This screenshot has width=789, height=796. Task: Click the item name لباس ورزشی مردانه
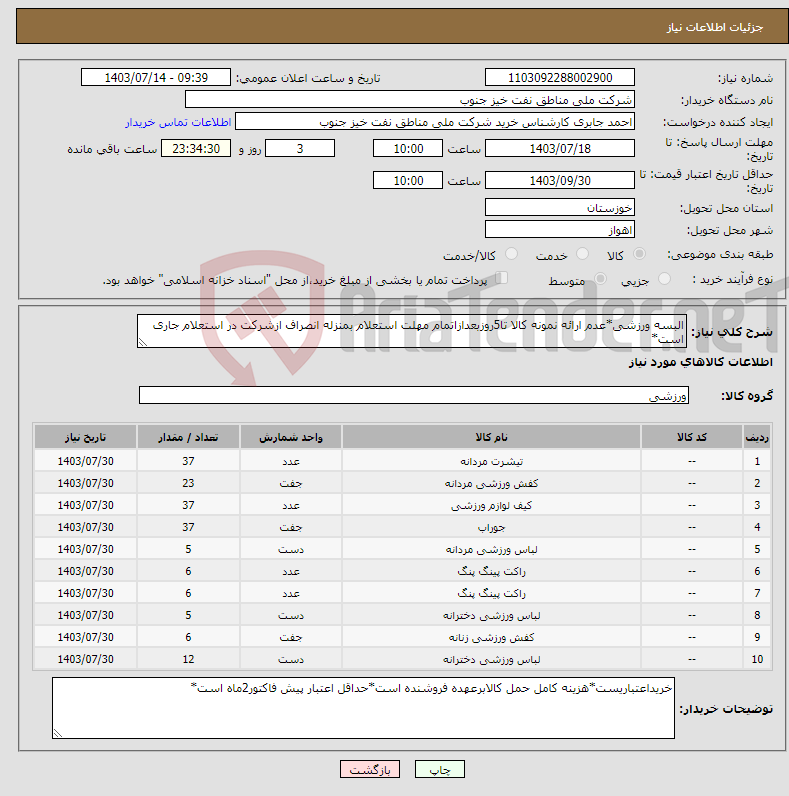[491, 549]
